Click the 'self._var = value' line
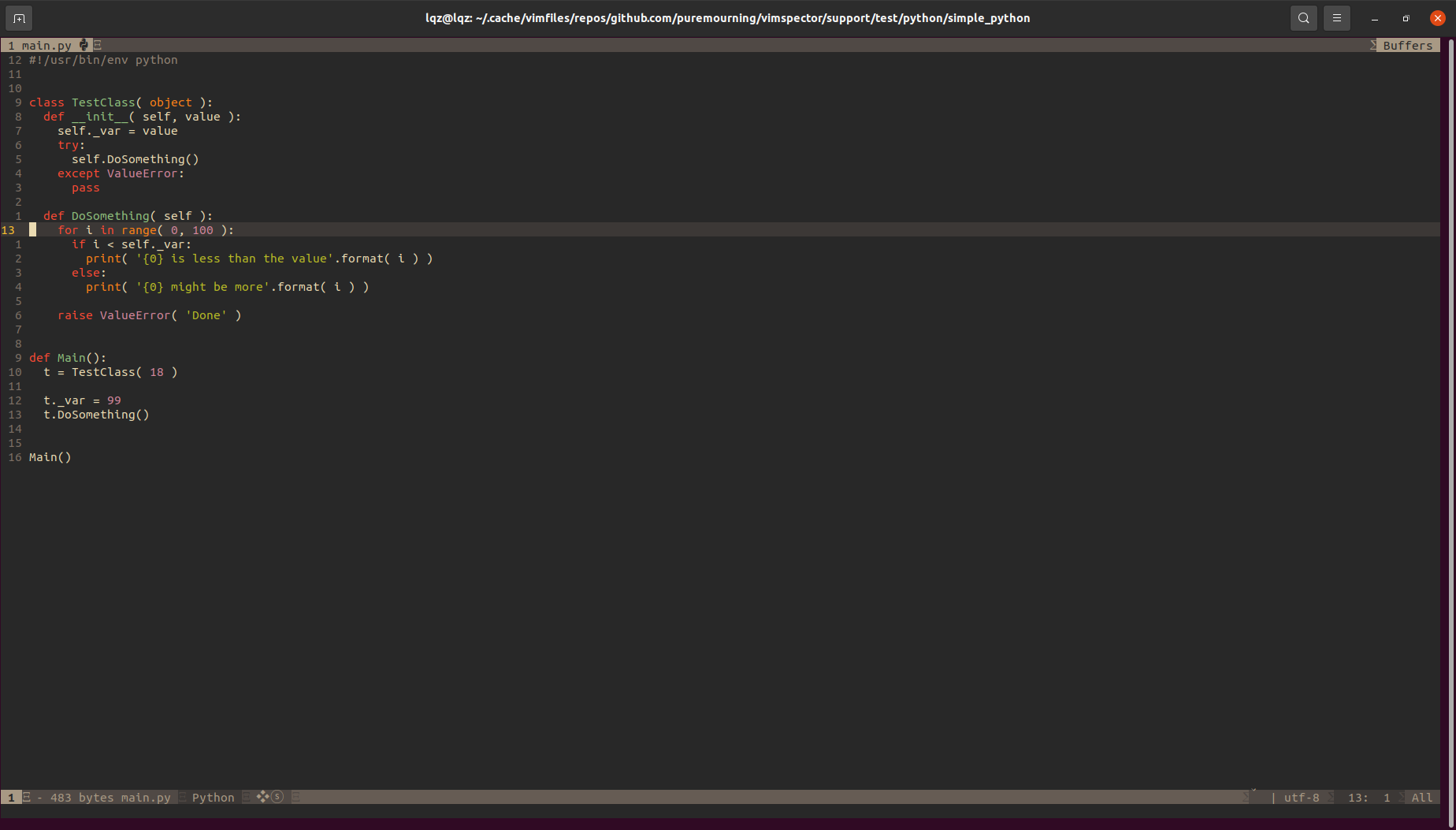This screenshot has height=830, width=1456. tap(117, 131)
